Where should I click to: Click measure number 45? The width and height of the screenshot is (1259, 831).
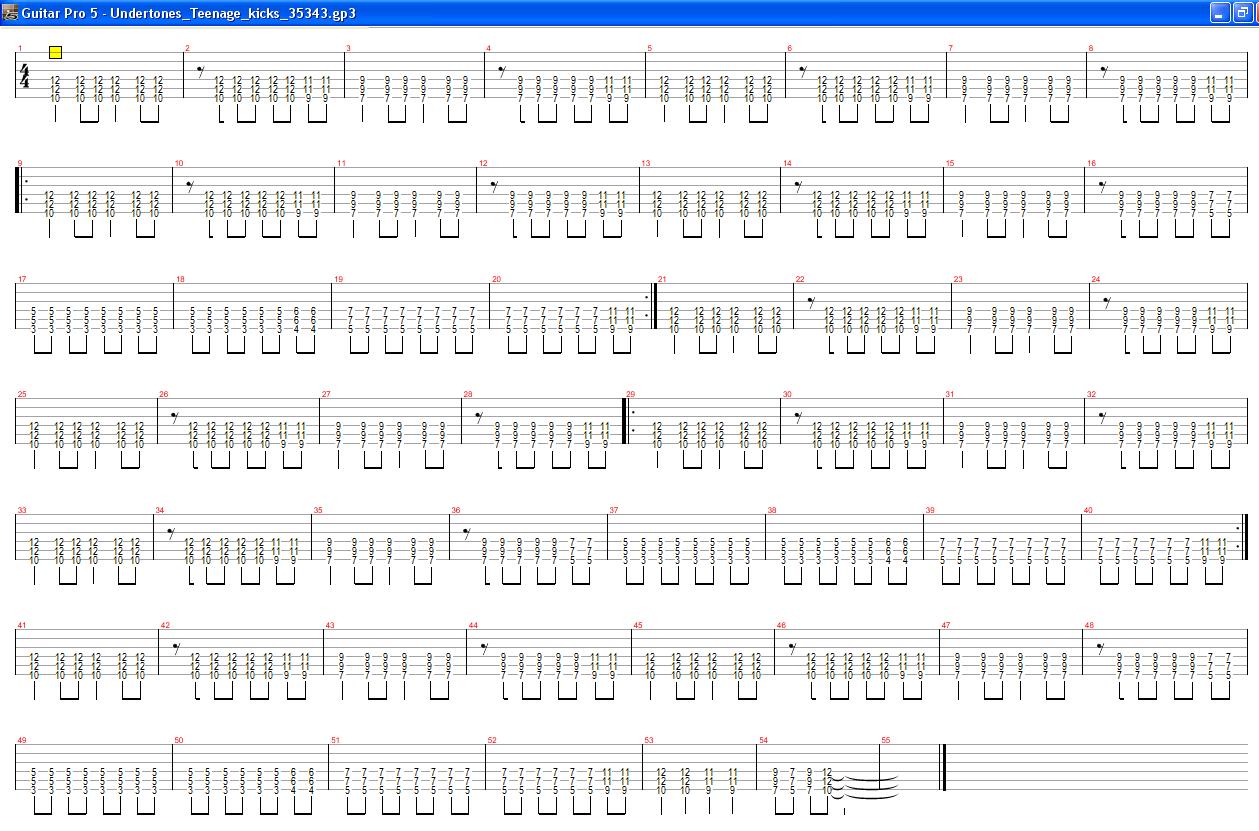point(638,625)
